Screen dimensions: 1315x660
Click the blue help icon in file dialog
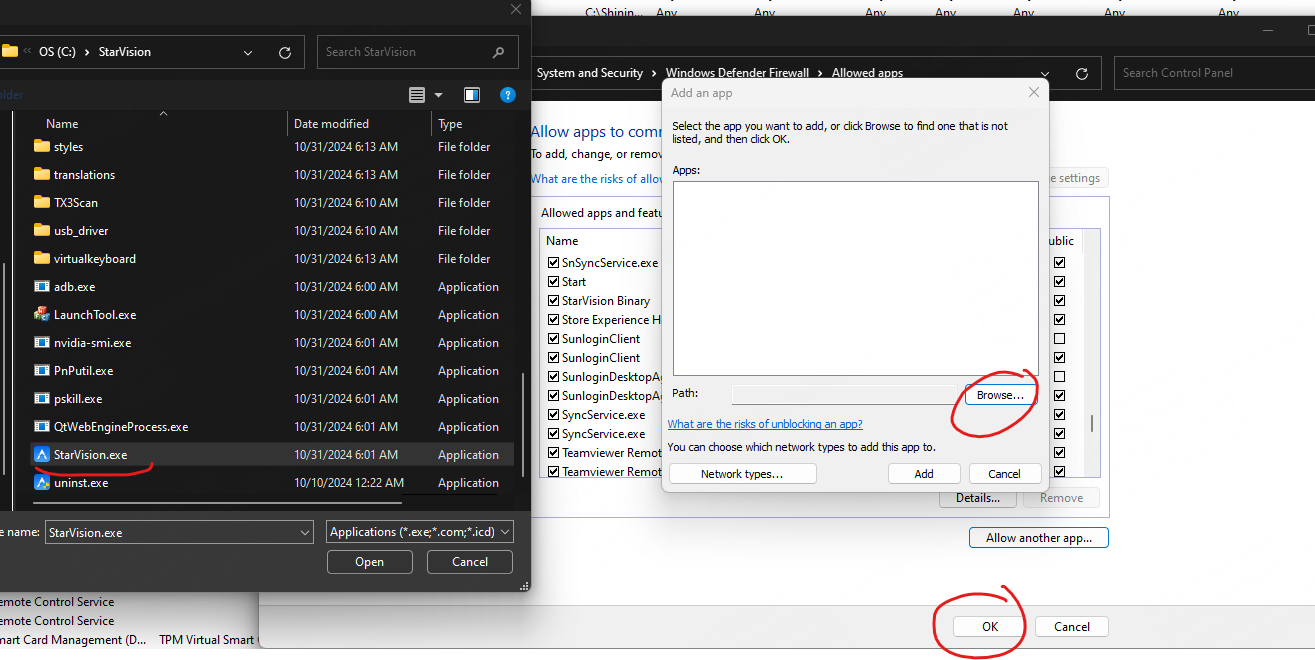click(x=507, y=95)
